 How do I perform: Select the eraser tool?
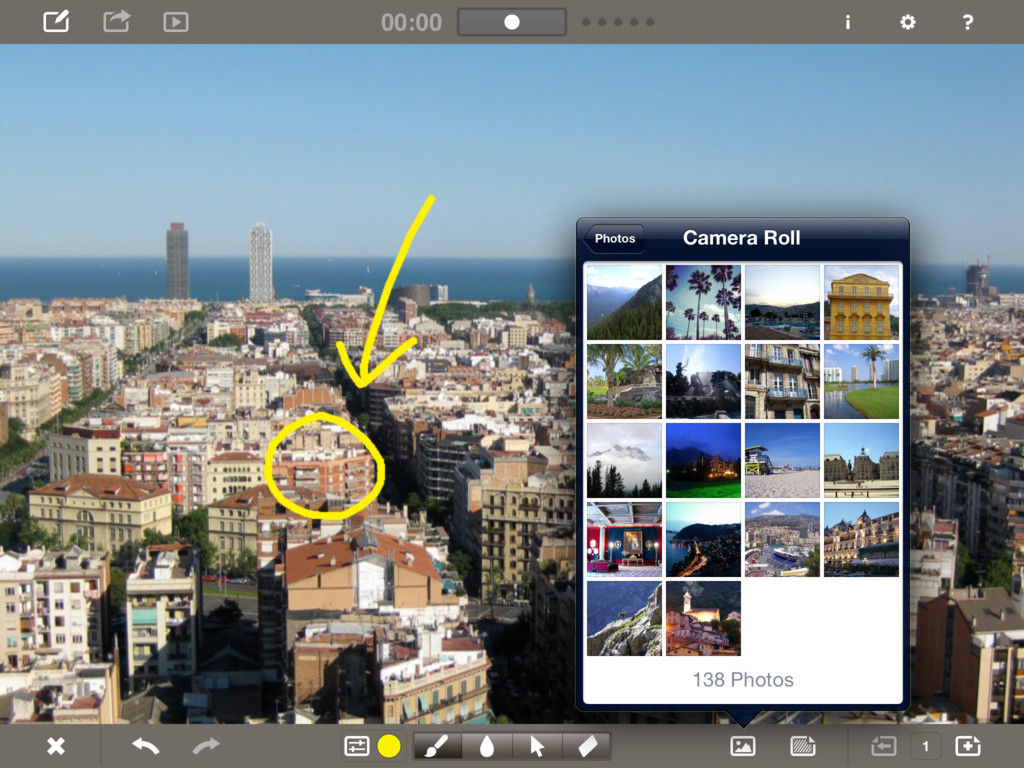point(587,746)
